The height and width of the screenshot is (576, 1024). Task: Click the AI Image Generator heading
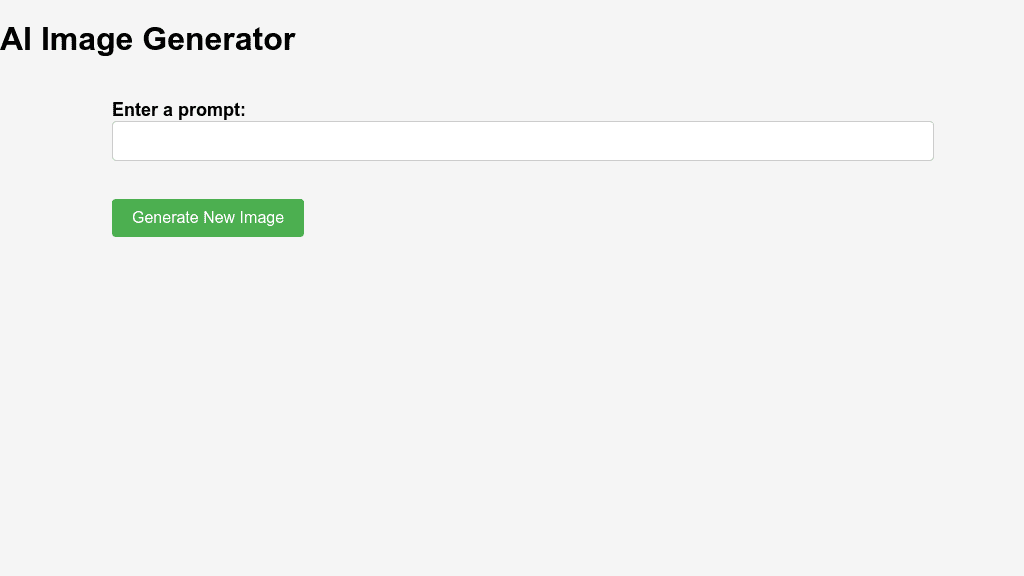click(x=148, y=39)
